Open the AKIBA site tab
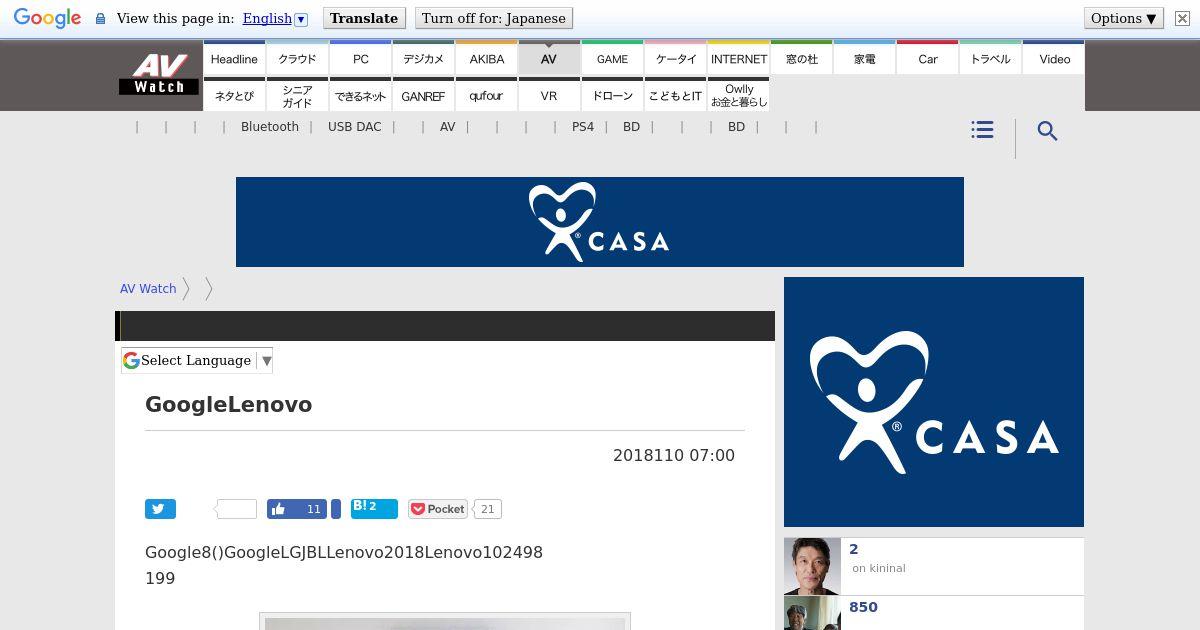The image size is (1200, 630). click(x=486, y=59)
